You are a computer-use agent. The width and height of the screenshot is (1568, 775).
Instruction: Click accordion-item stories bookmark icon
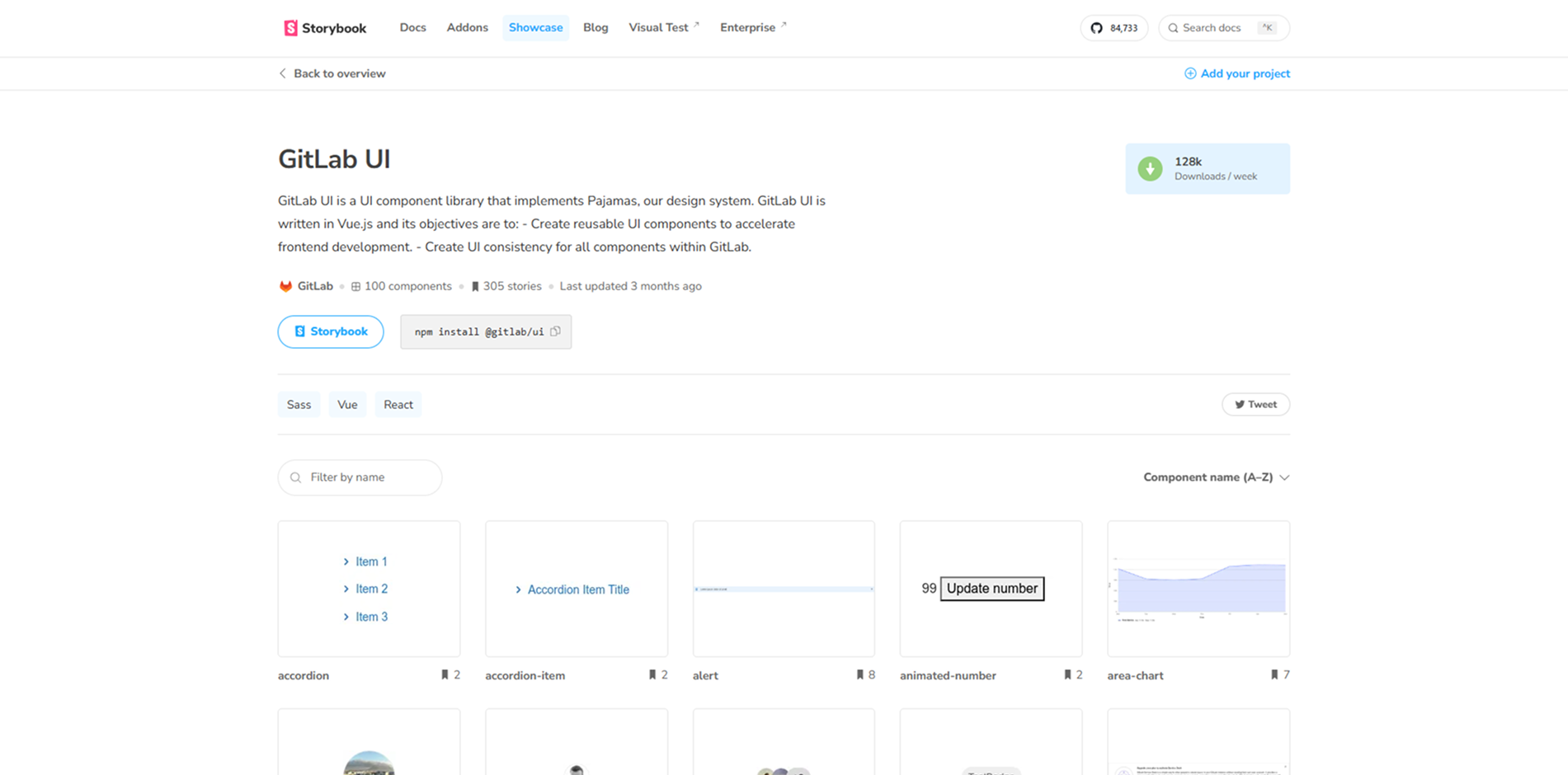(652, 675)
